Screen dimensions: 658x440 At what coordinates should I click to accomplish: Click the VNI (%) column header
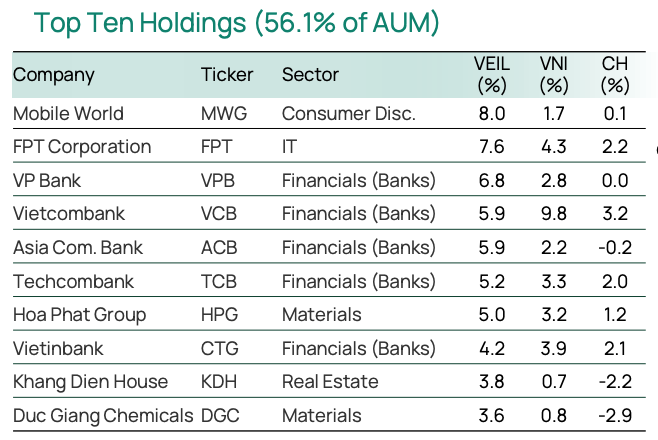point(553,75)
